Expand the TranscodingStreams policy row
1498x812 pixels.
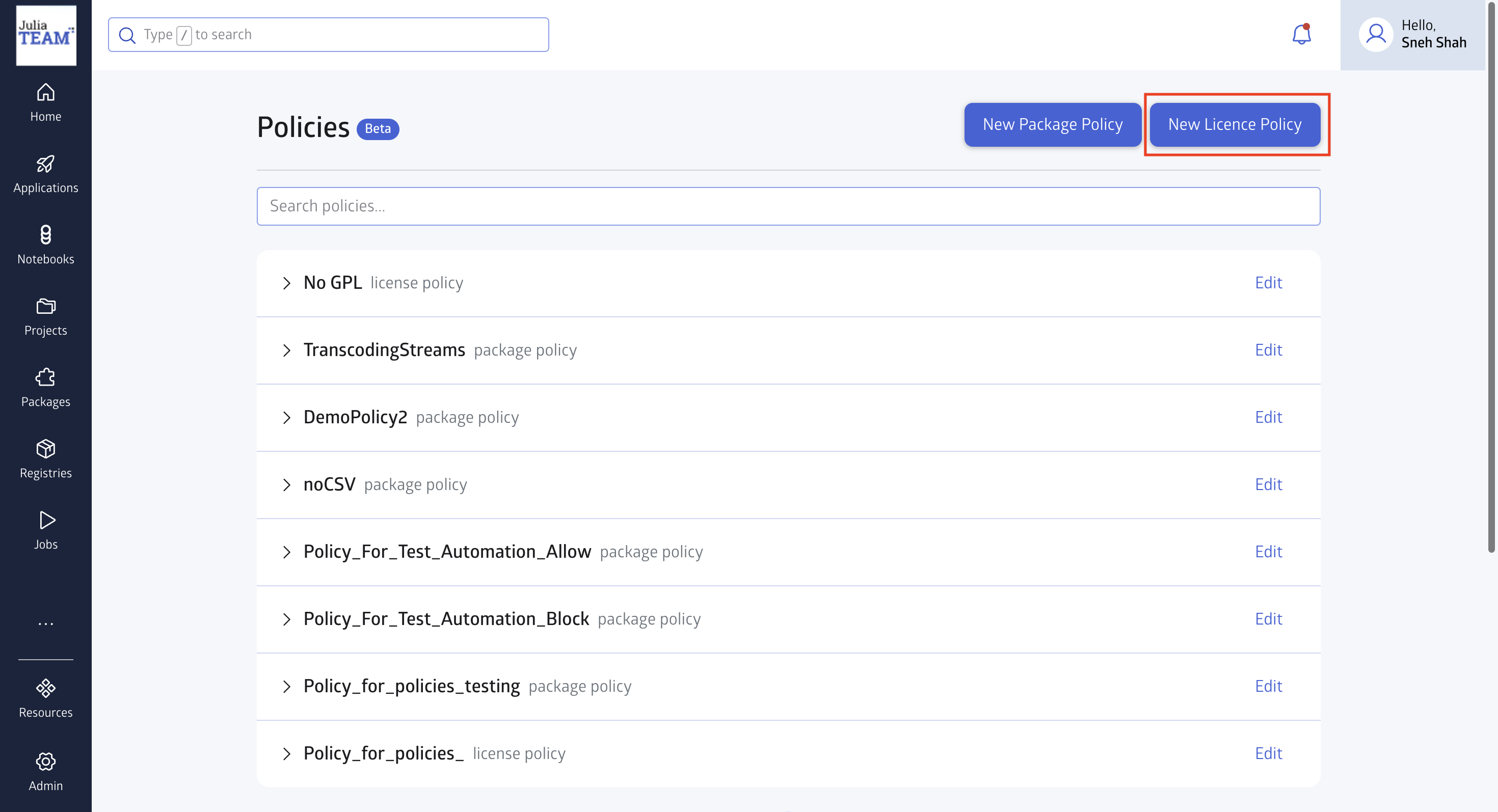(x=286, y=350)
